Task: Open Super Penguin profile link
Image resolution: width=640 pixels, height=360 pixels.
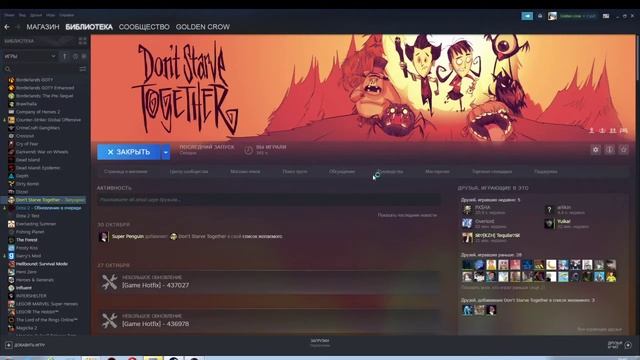Action: click(128, 236)
